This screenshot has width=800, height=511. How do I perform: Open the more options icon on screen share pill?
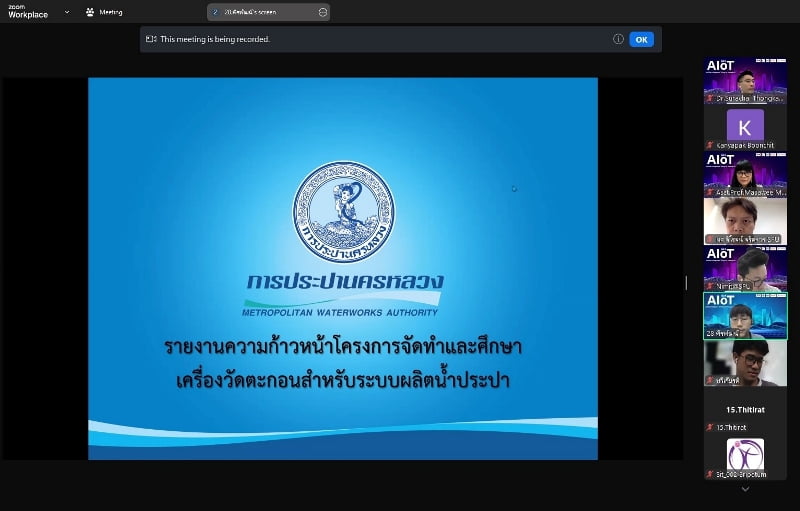pyautogui.click(x=322, y=12)
